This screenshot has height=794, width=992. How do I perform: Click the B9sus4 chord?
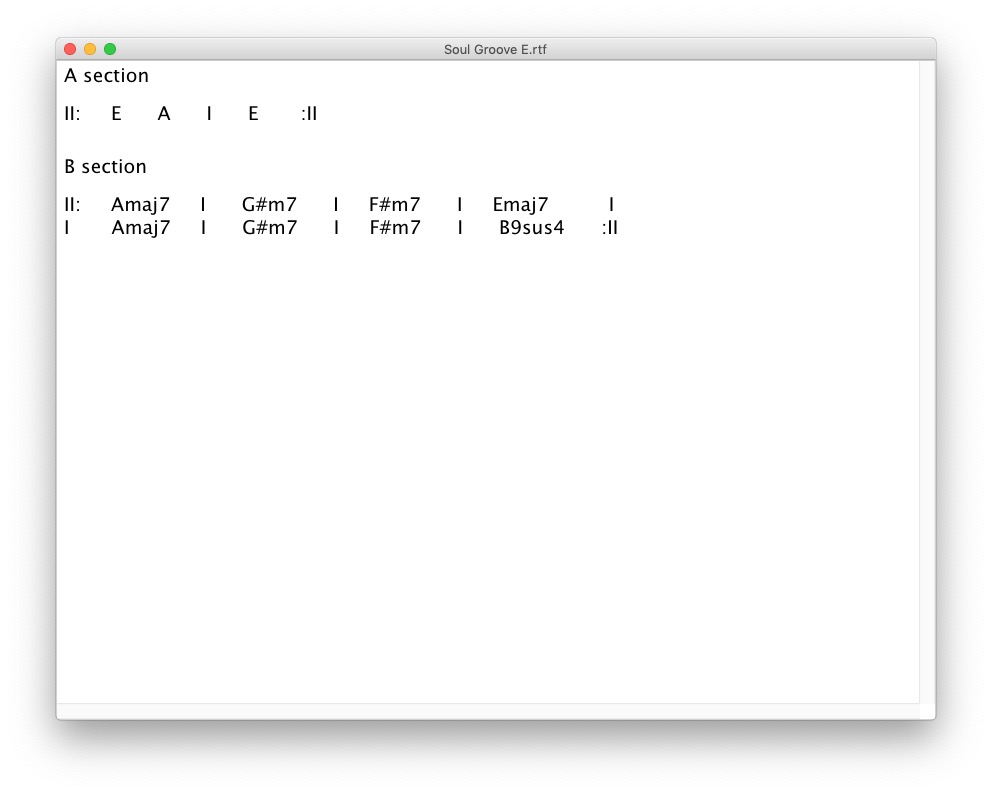[532, 228]
